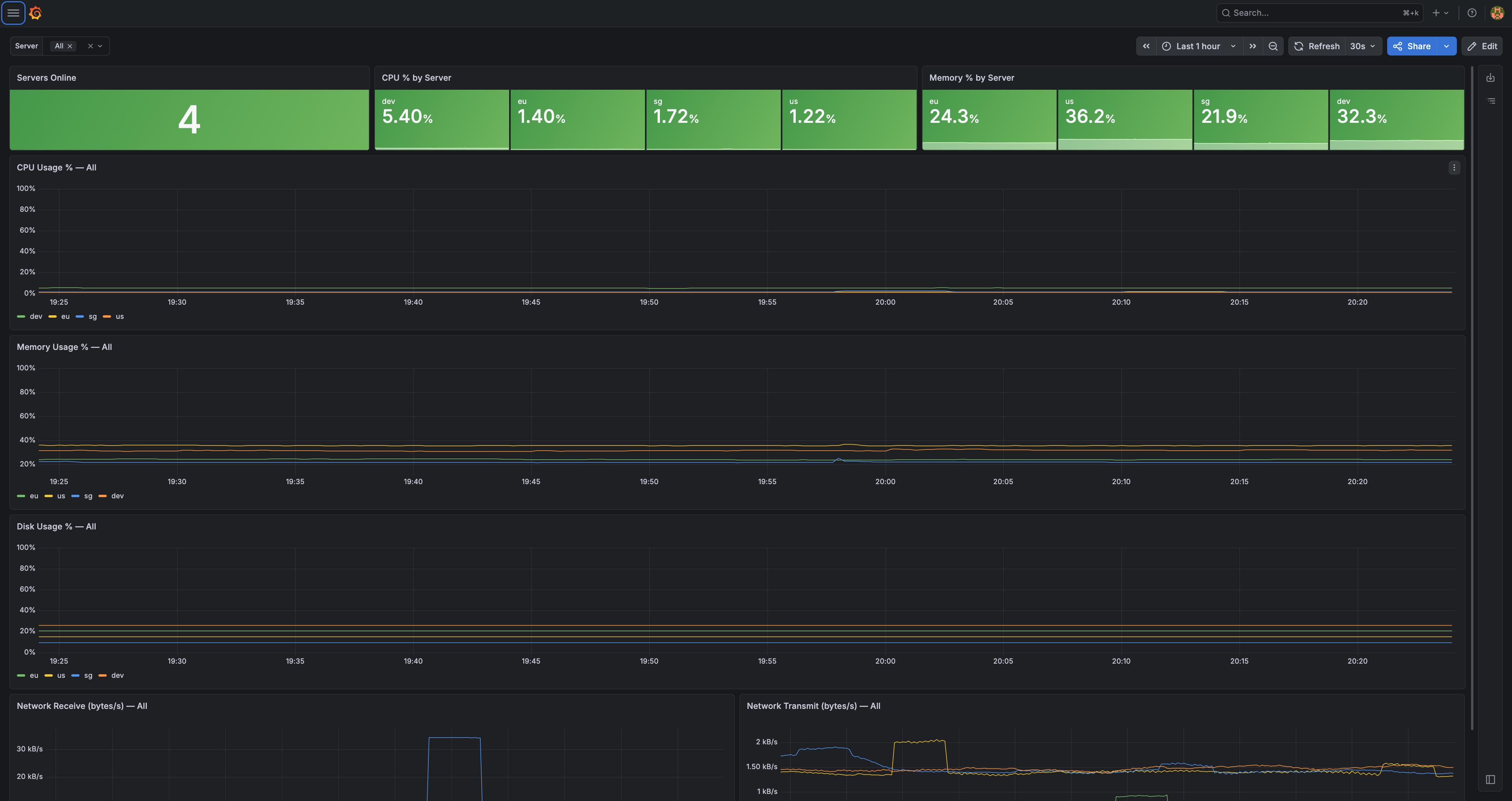Open the plus new-item menu
The image size is (1512, 801).
point(1440,13)
